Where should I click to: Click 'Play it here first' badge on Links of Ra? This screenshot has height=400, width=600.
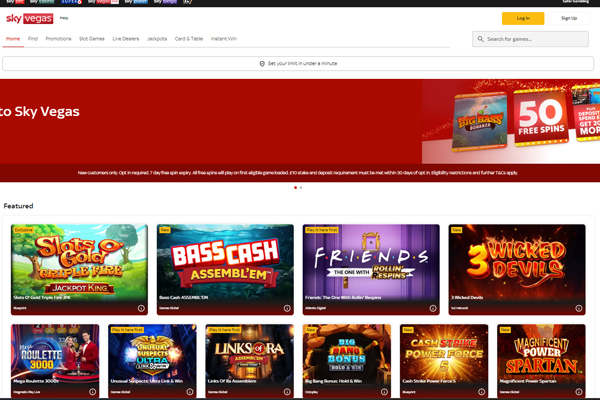click(x=225, y=330)
